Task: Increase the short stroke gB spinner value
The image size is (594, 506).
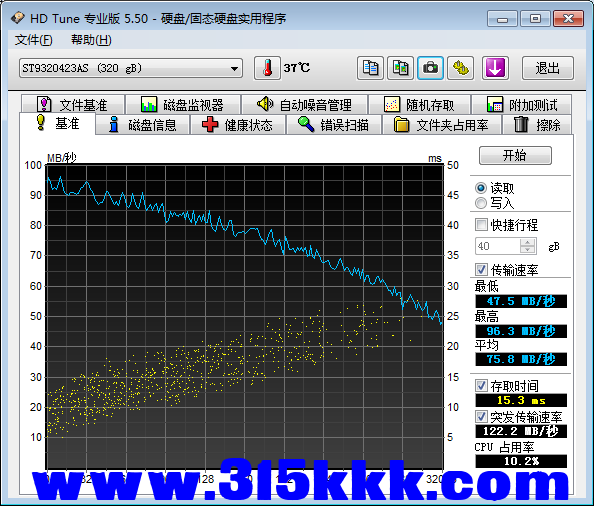Action: [527, 242]
